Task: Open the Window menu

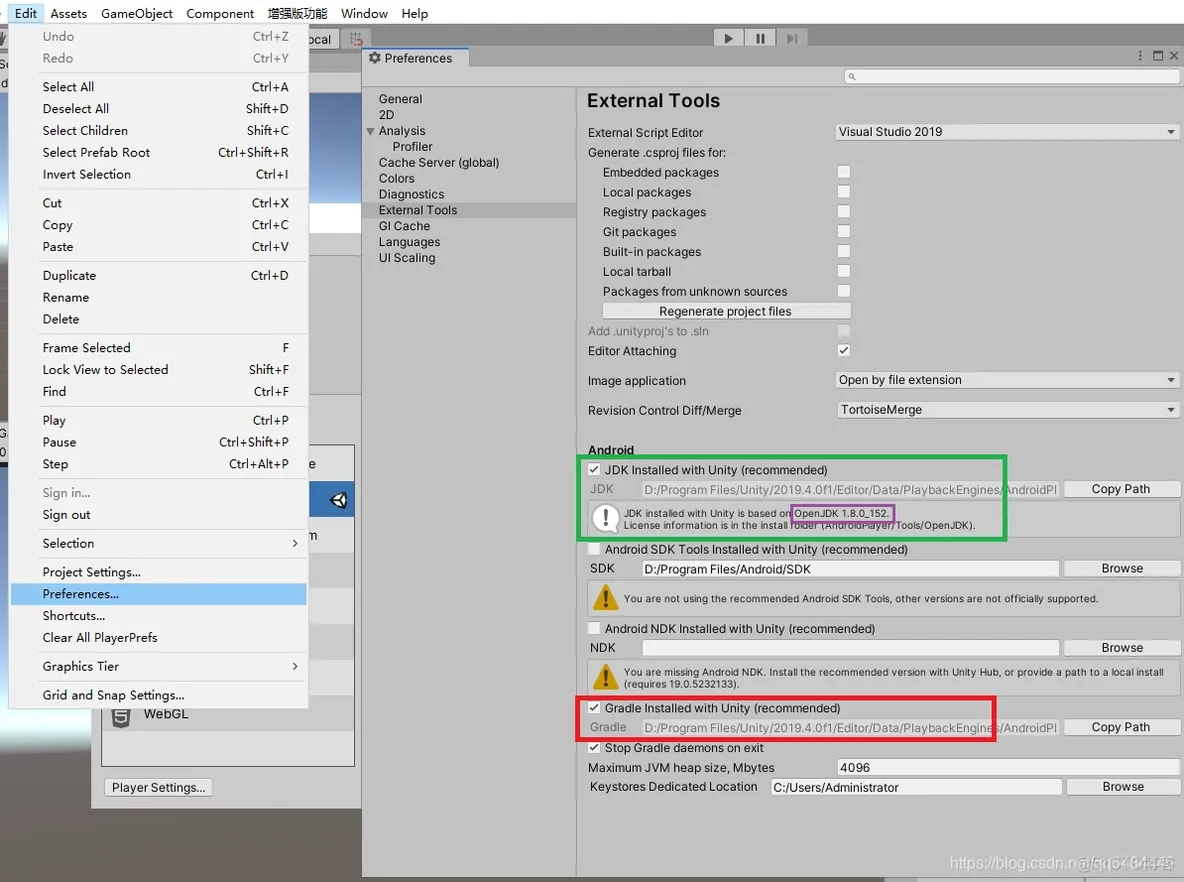Action: point(364,14)
